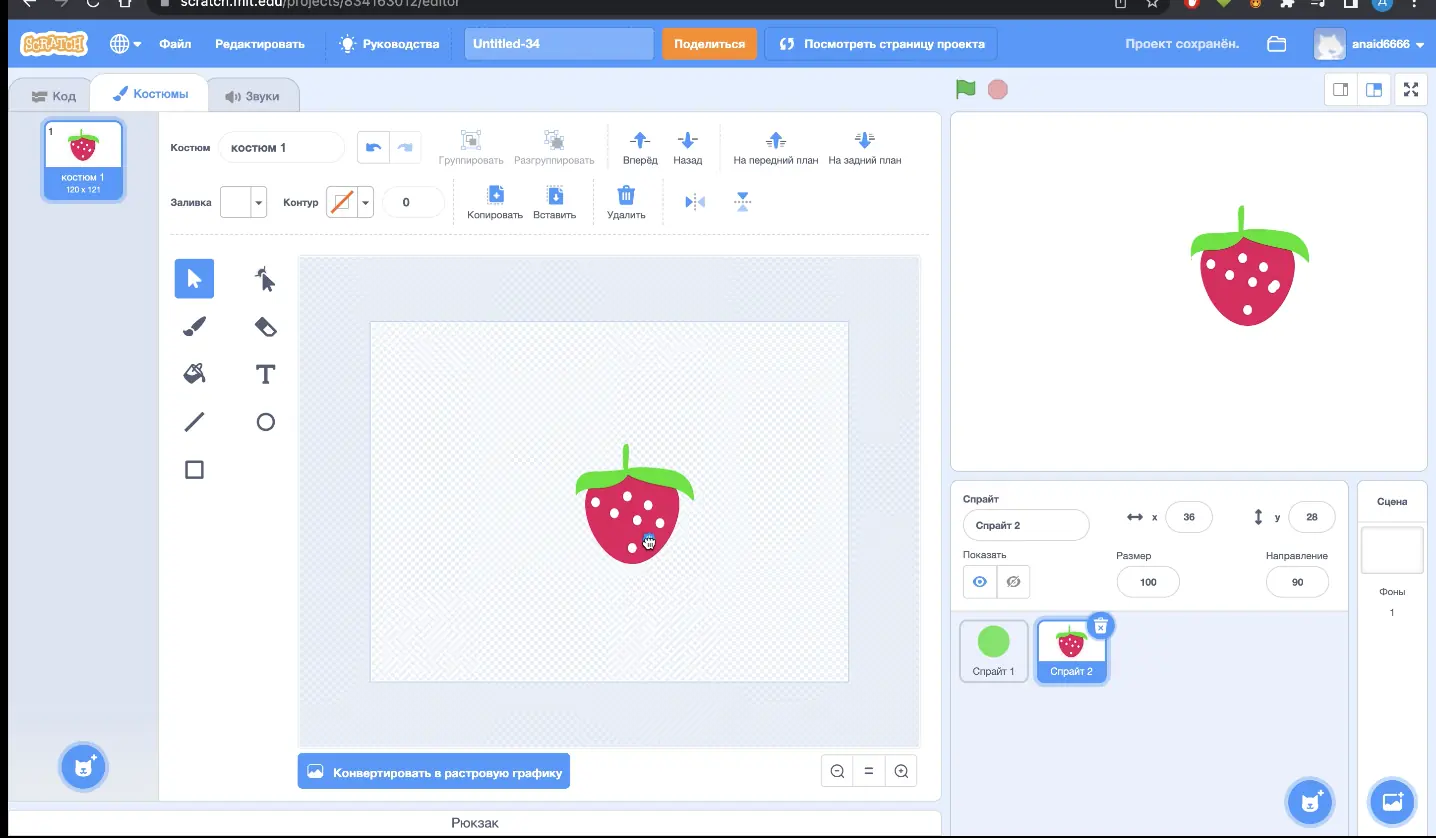This screenshot has width=1436, height=838.
Task: Click Конвертировать в растровую графику button
Action: (x=434, y=772)
